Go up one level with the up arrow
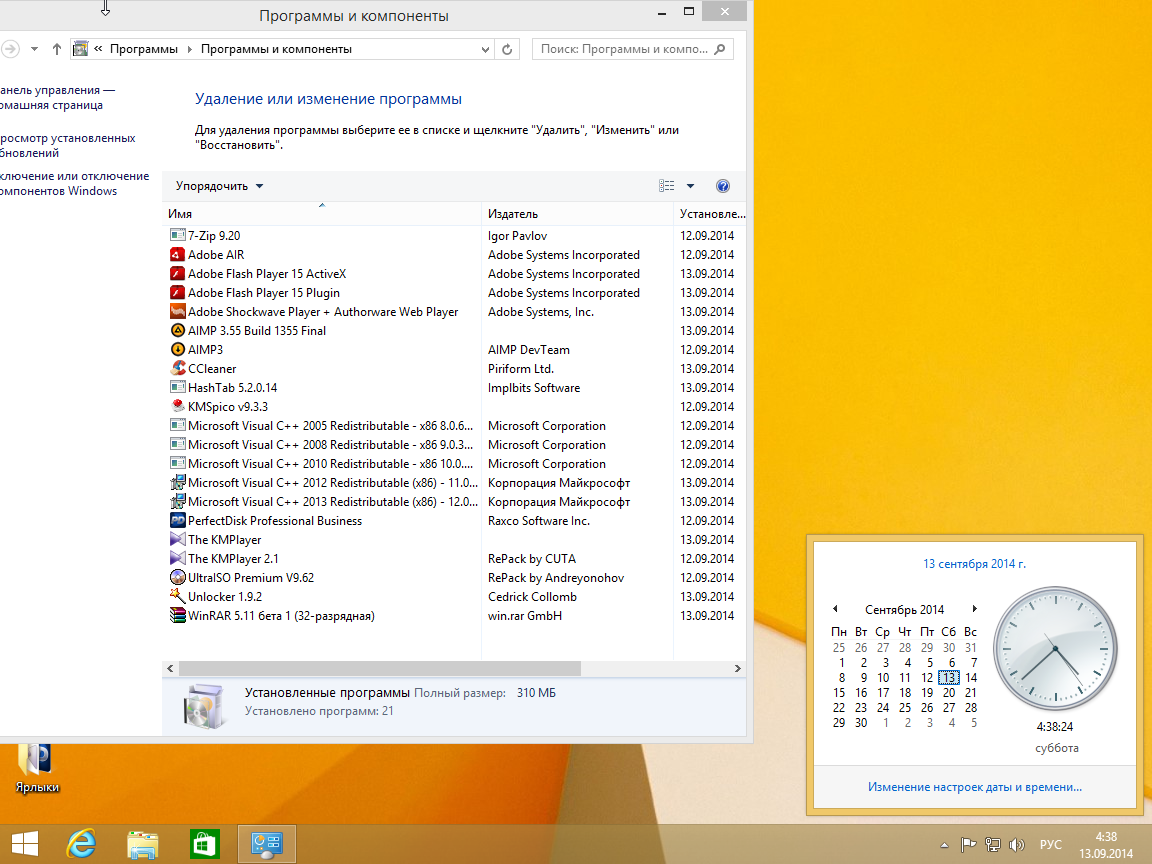1152x864 pixels. pyautogui.click(x=57, y=49)
